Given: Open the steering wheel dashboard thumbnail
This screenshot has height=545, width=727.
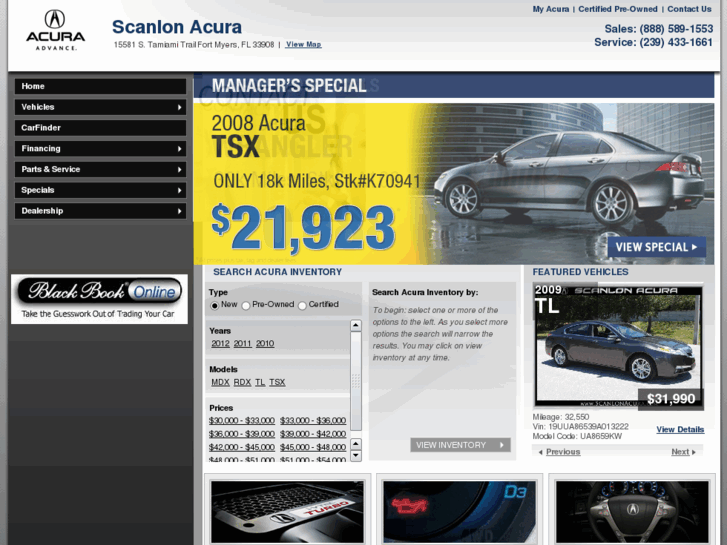Looking at the screenshot, I should [632, 511].
